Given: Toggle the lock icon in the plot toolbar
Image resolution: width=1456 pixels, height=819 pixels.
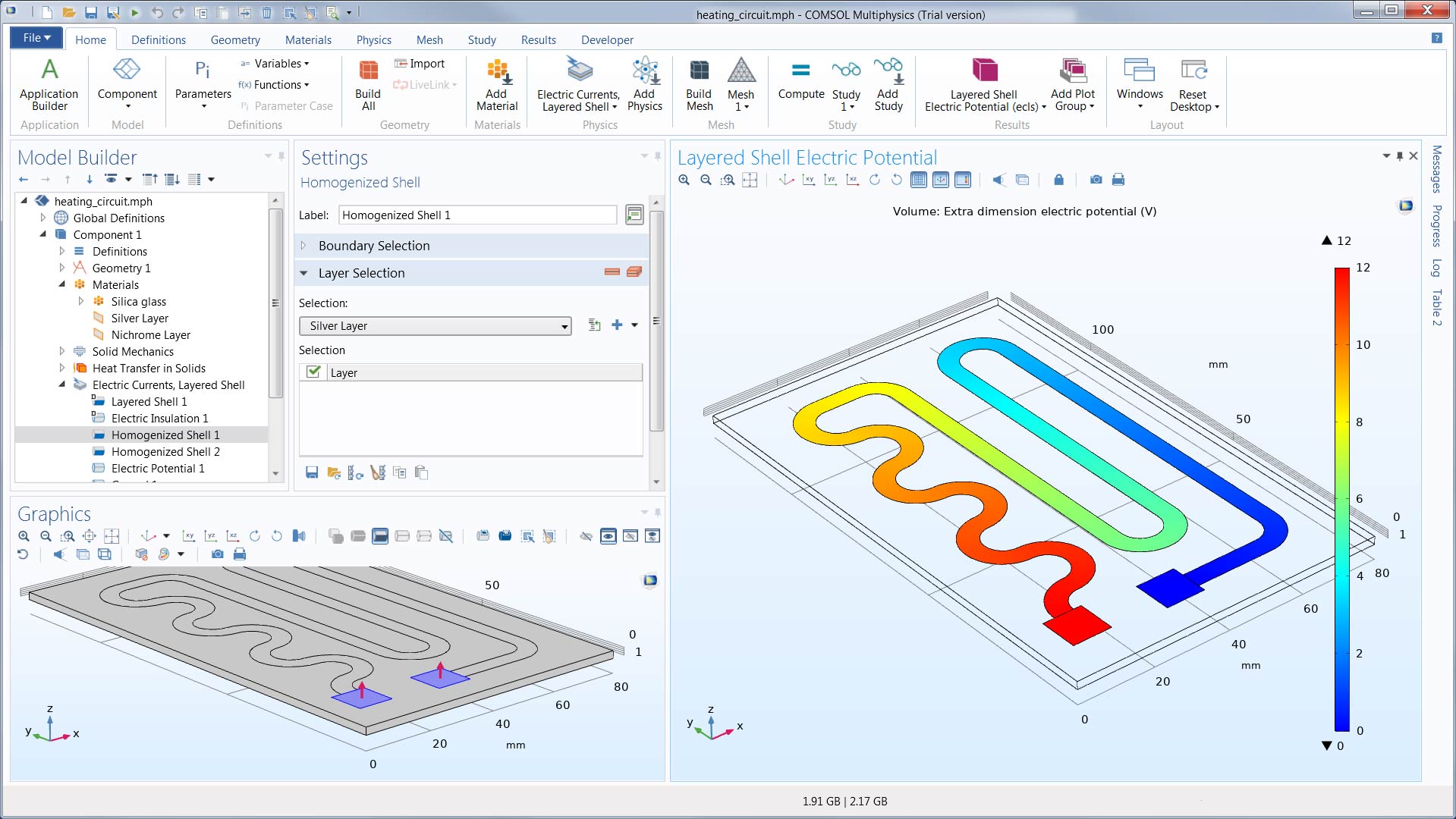Looking at the screenshot, I should click(1058, 180).
